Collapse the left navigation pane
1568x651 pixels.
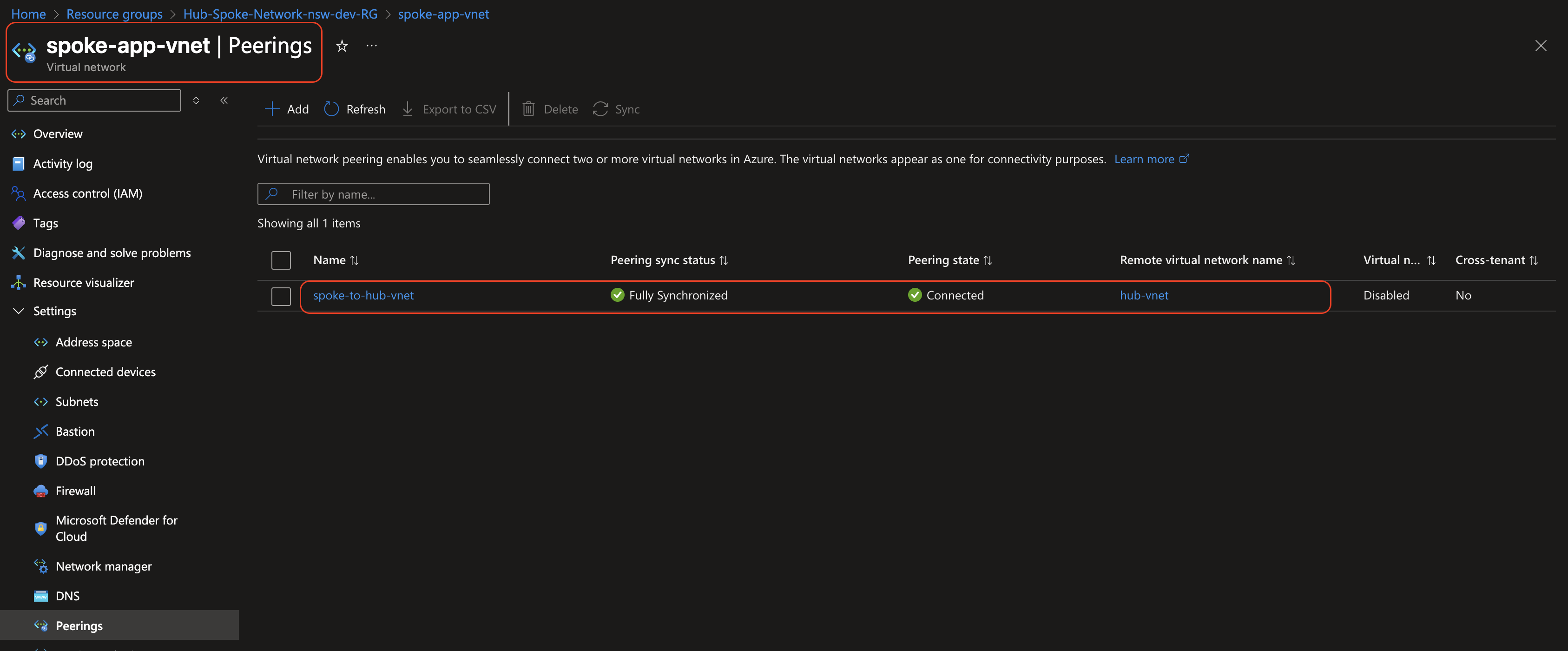point(224,100)
